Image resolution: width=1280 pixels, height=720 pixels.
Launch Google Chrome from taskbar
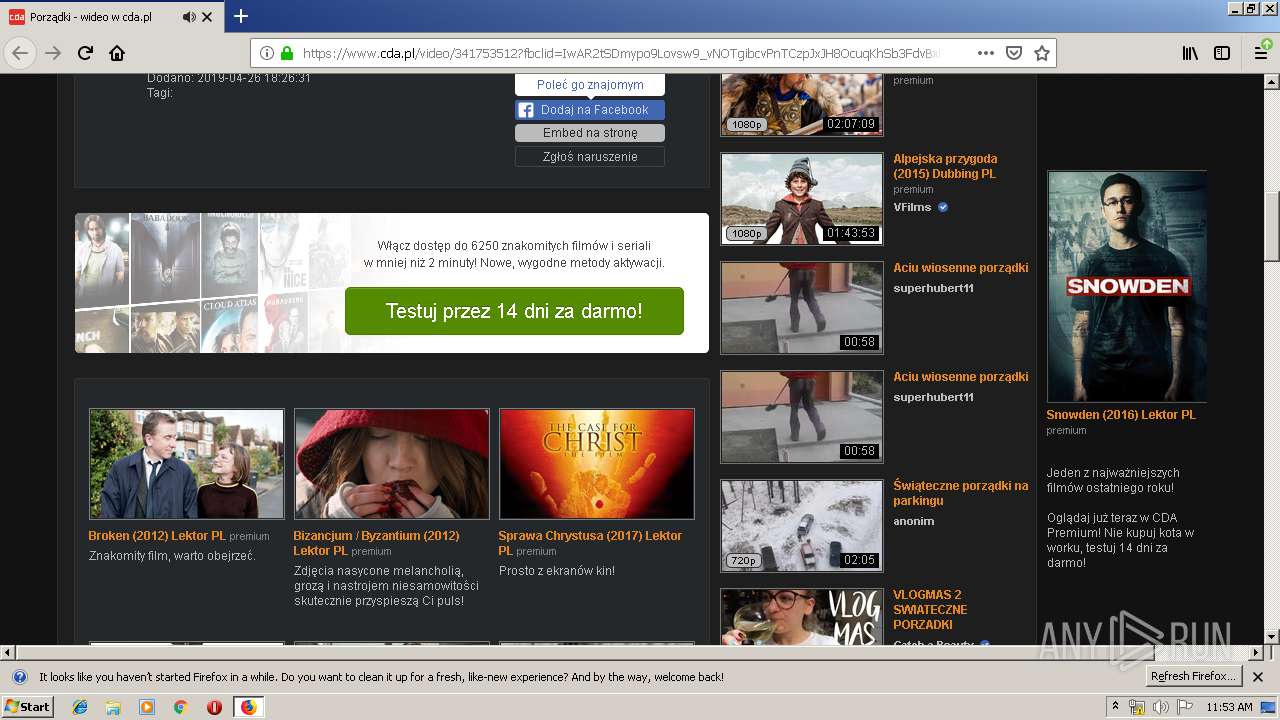click(x=181, y=707)
